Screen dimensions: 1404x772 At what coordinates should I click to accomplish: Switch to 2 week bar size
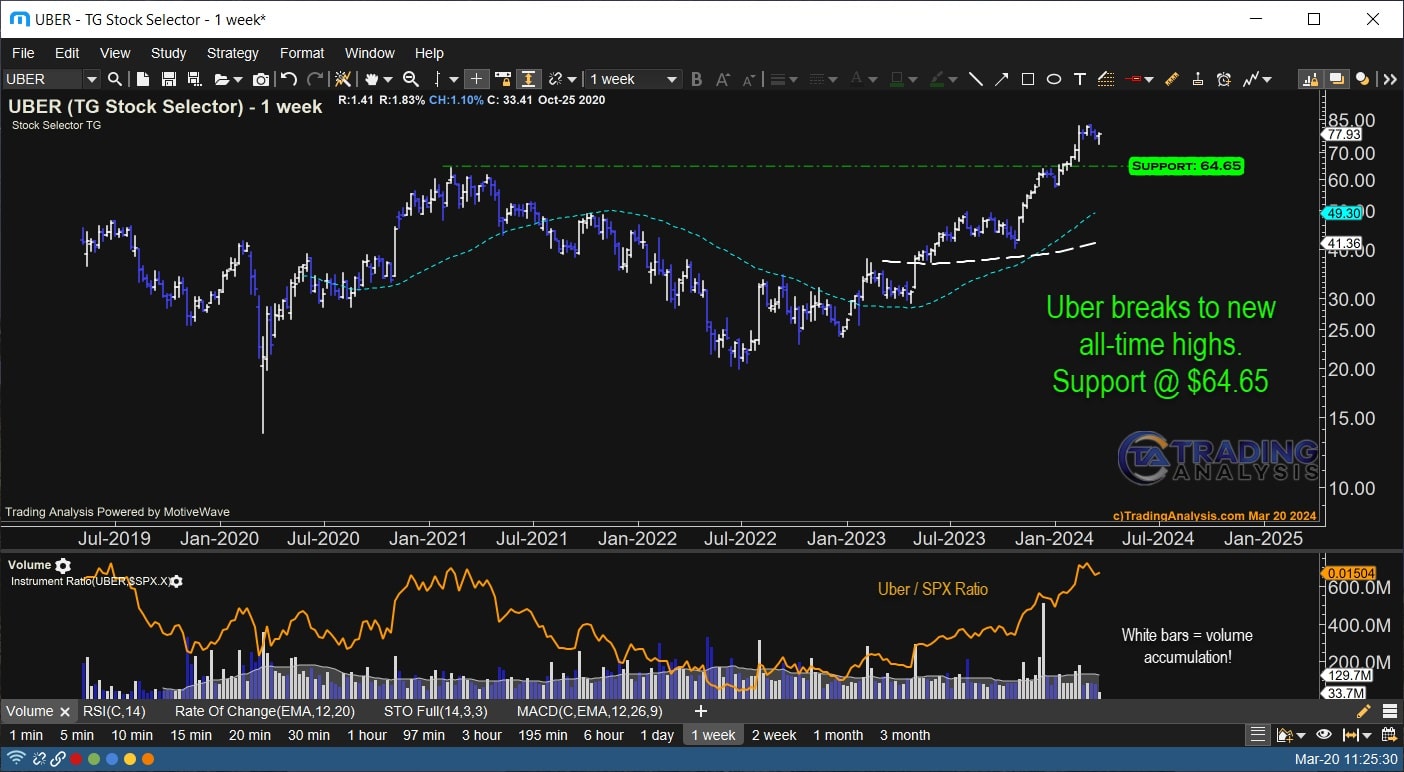(x=774, y=735)
